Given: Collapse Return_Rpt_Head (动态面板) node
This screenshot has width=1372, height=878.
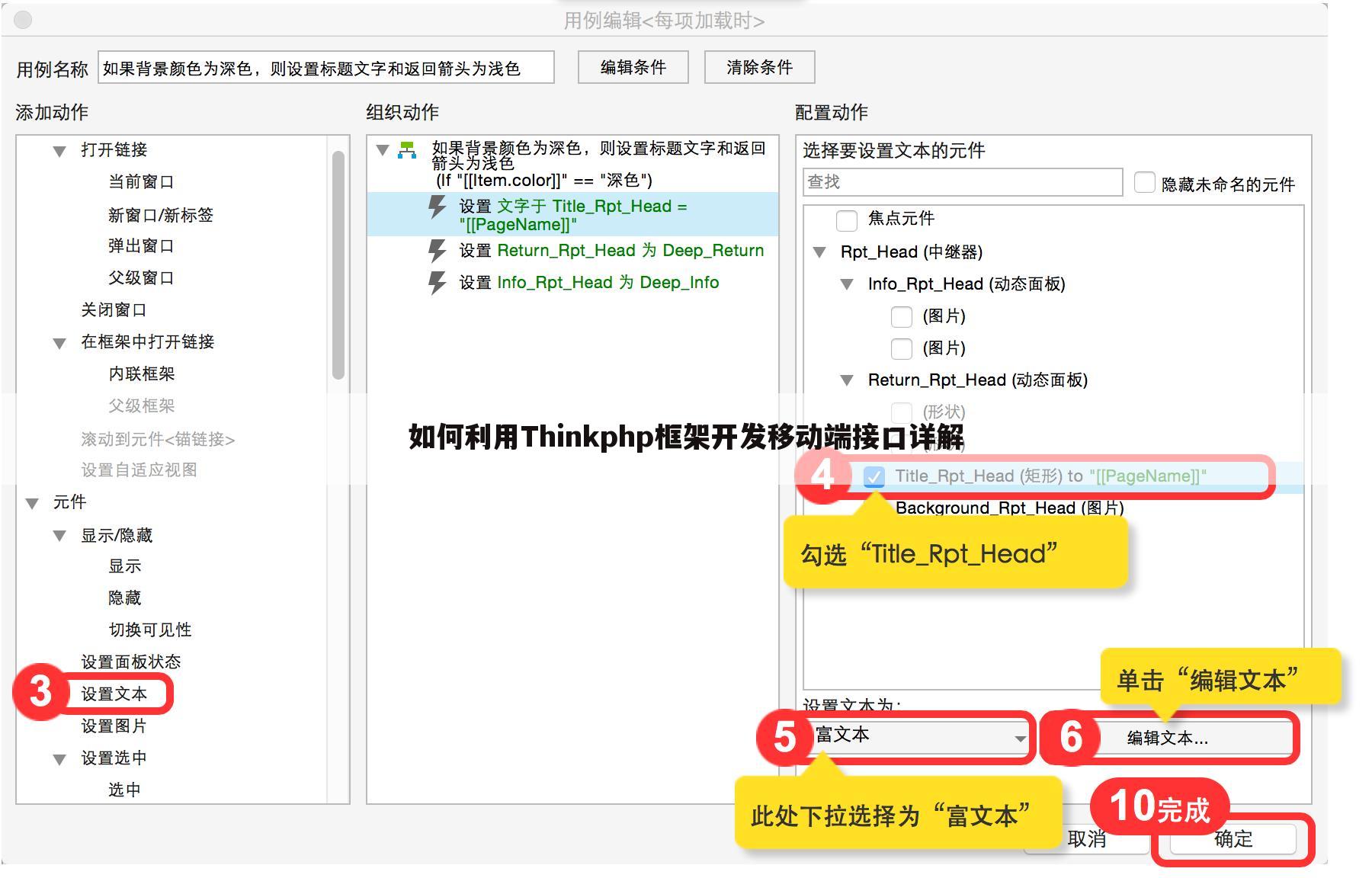Looking at the screenshot, I should [x=847, y=380].
